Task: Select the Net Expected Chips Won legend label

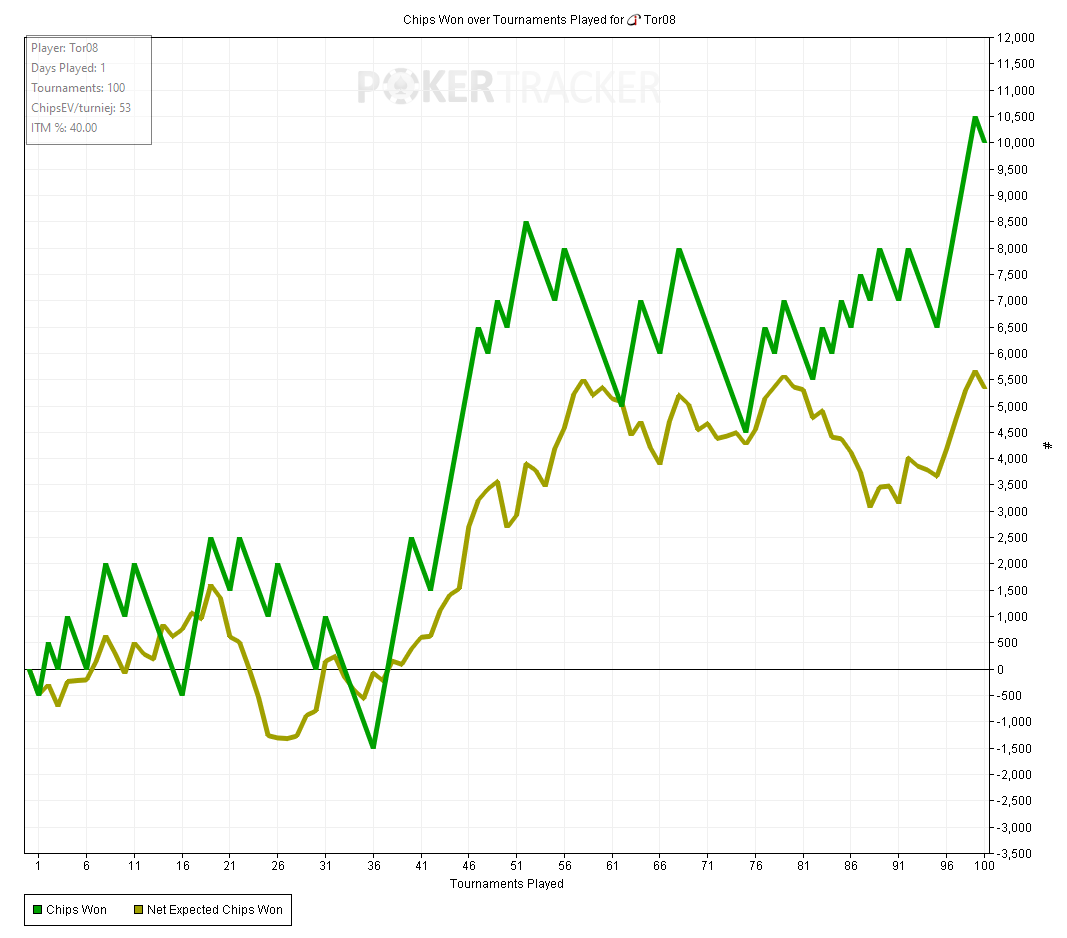Action: point(214,909)
